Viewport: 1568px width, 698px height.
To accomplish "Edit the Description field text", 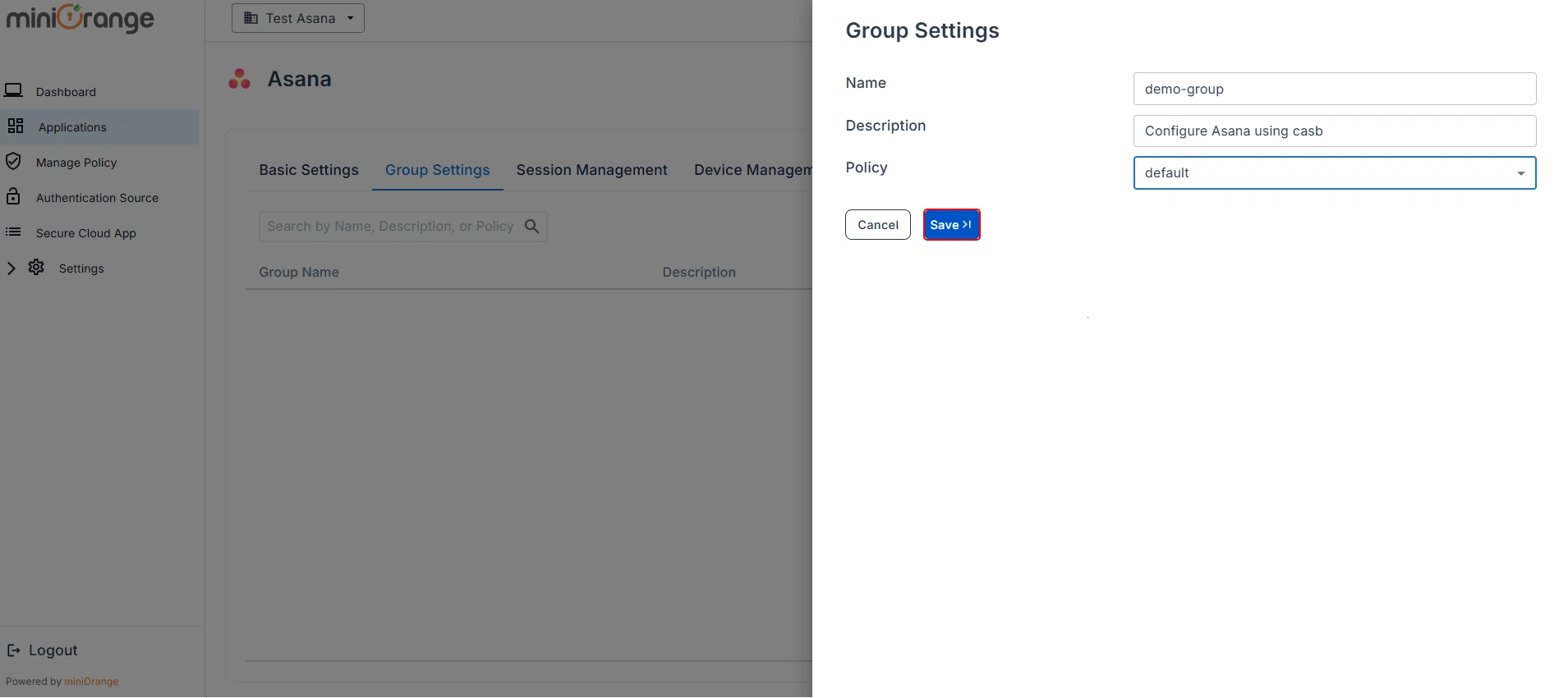I will pos(1335,131).
